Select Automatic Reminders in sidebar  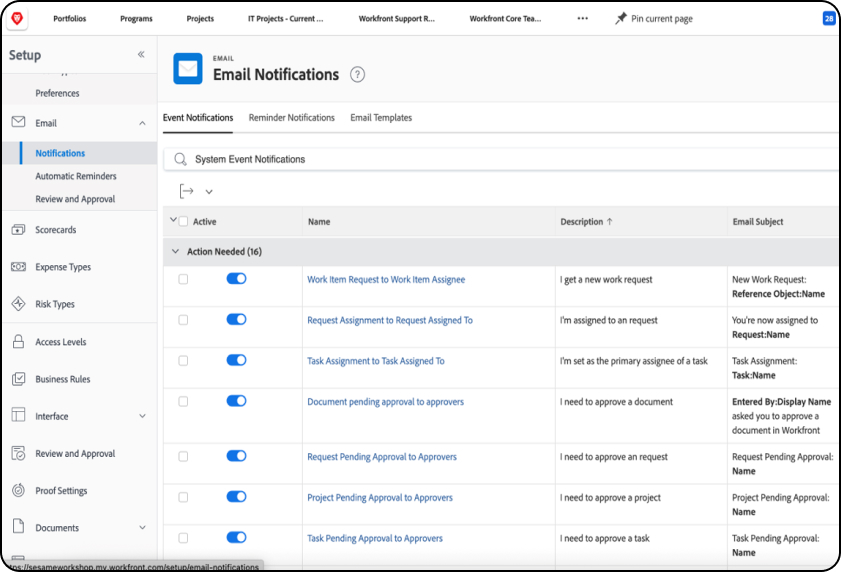76,176
